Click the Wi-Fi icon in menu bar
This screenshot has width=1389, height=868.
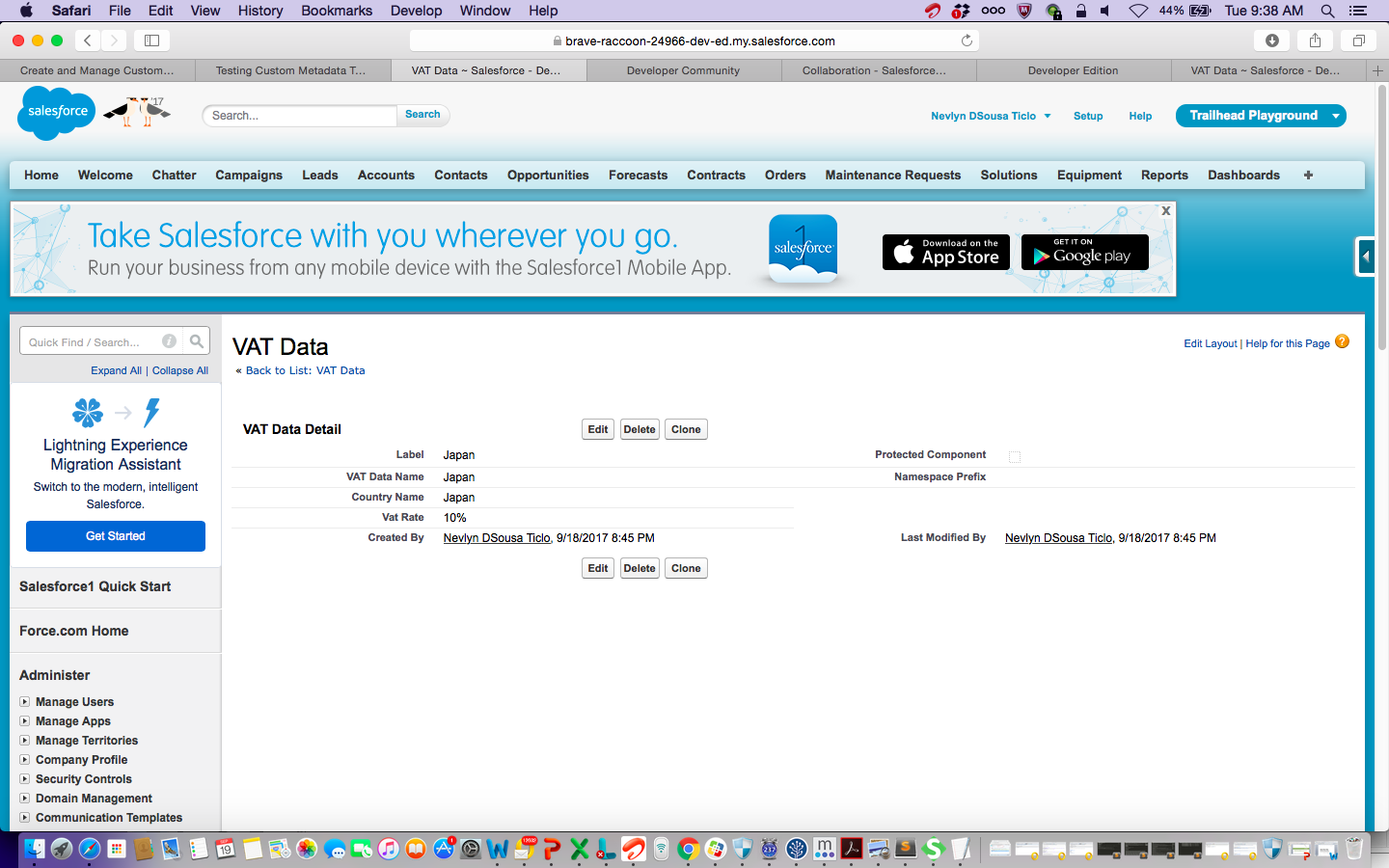(x=1139, y=11)
